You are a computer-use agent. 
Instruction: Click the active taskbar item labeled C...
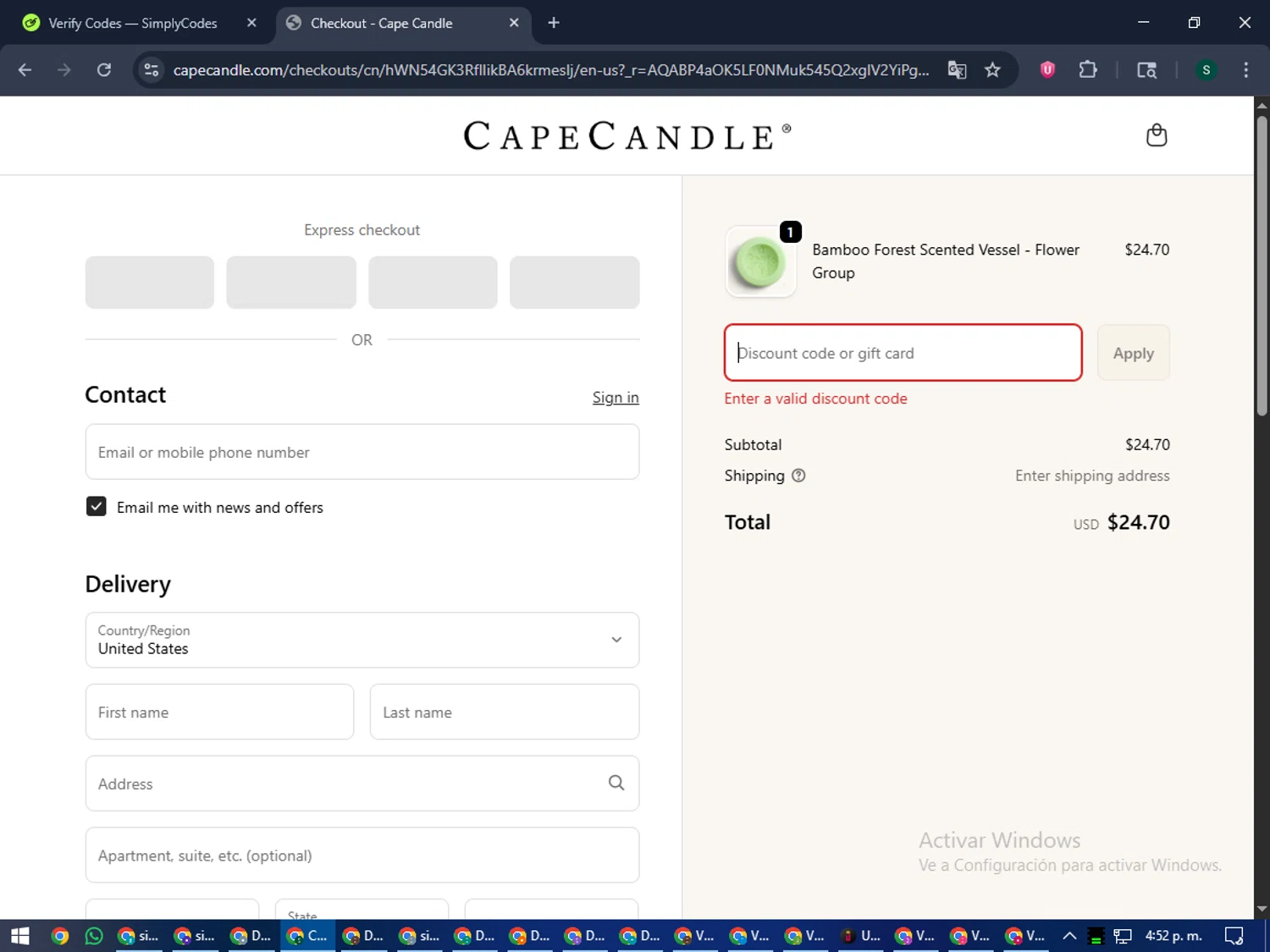click(x=308, y=936)
